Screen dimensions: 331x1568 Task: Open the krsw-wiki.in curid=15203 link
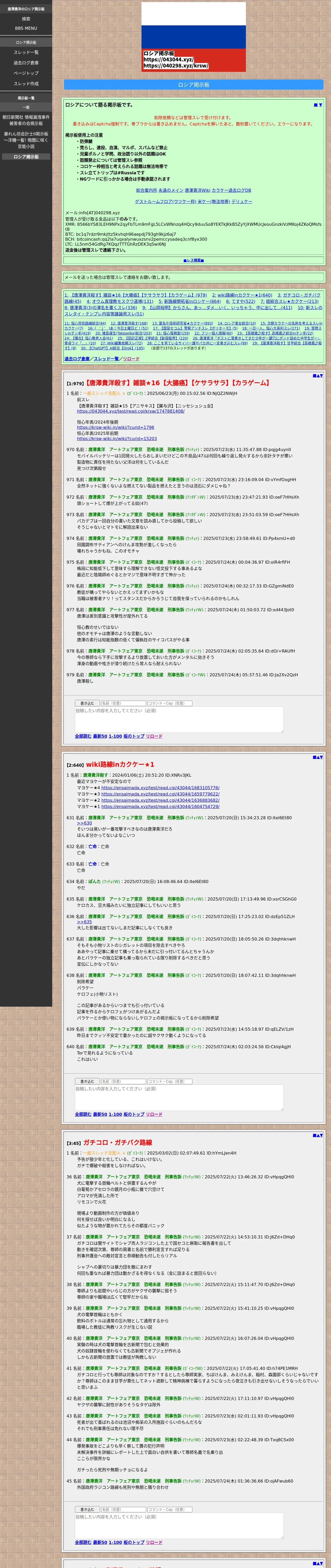tap(117, 438)
